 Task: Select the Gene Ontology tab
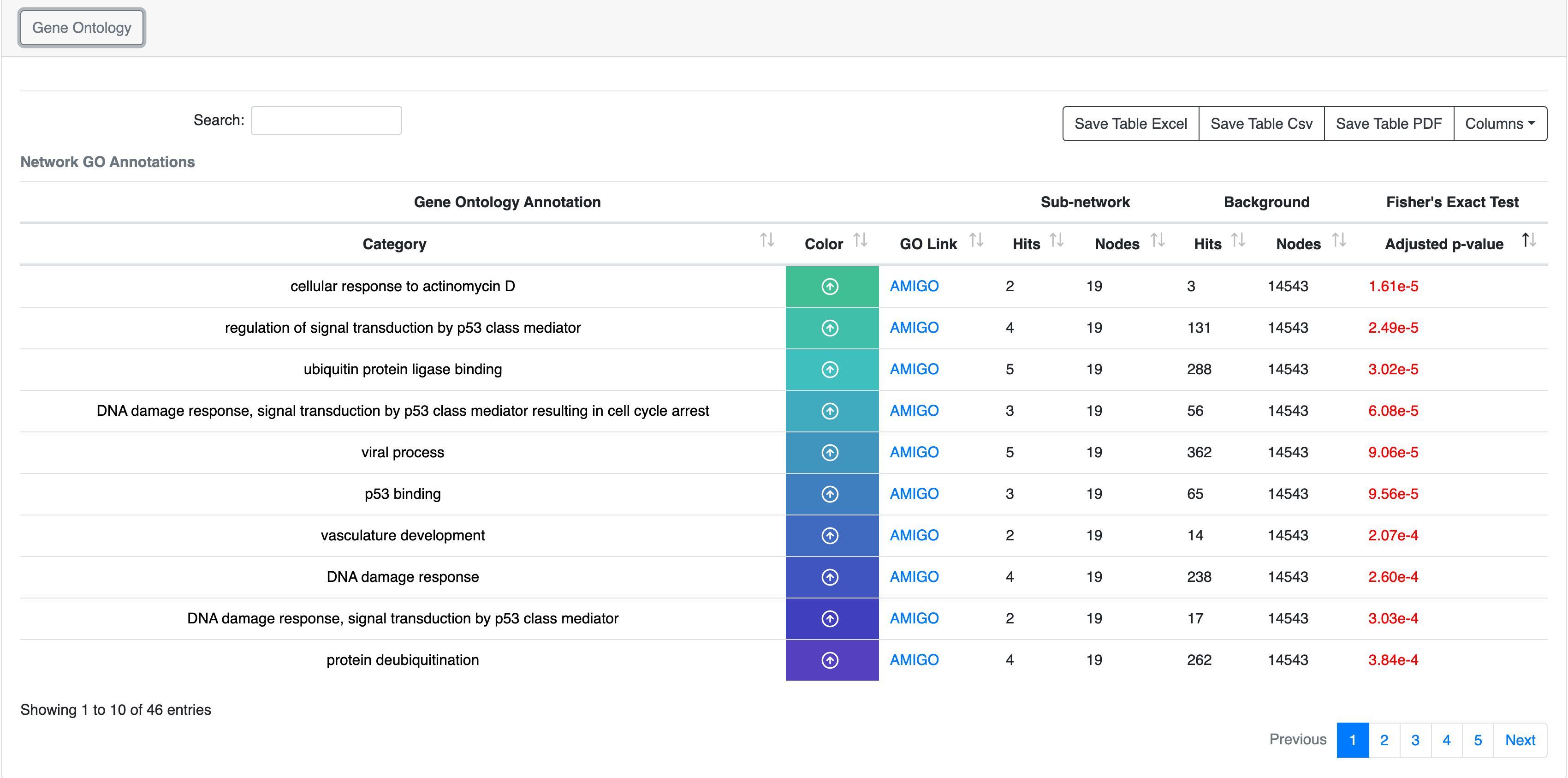pyautogui.click(x=82, y=28)
